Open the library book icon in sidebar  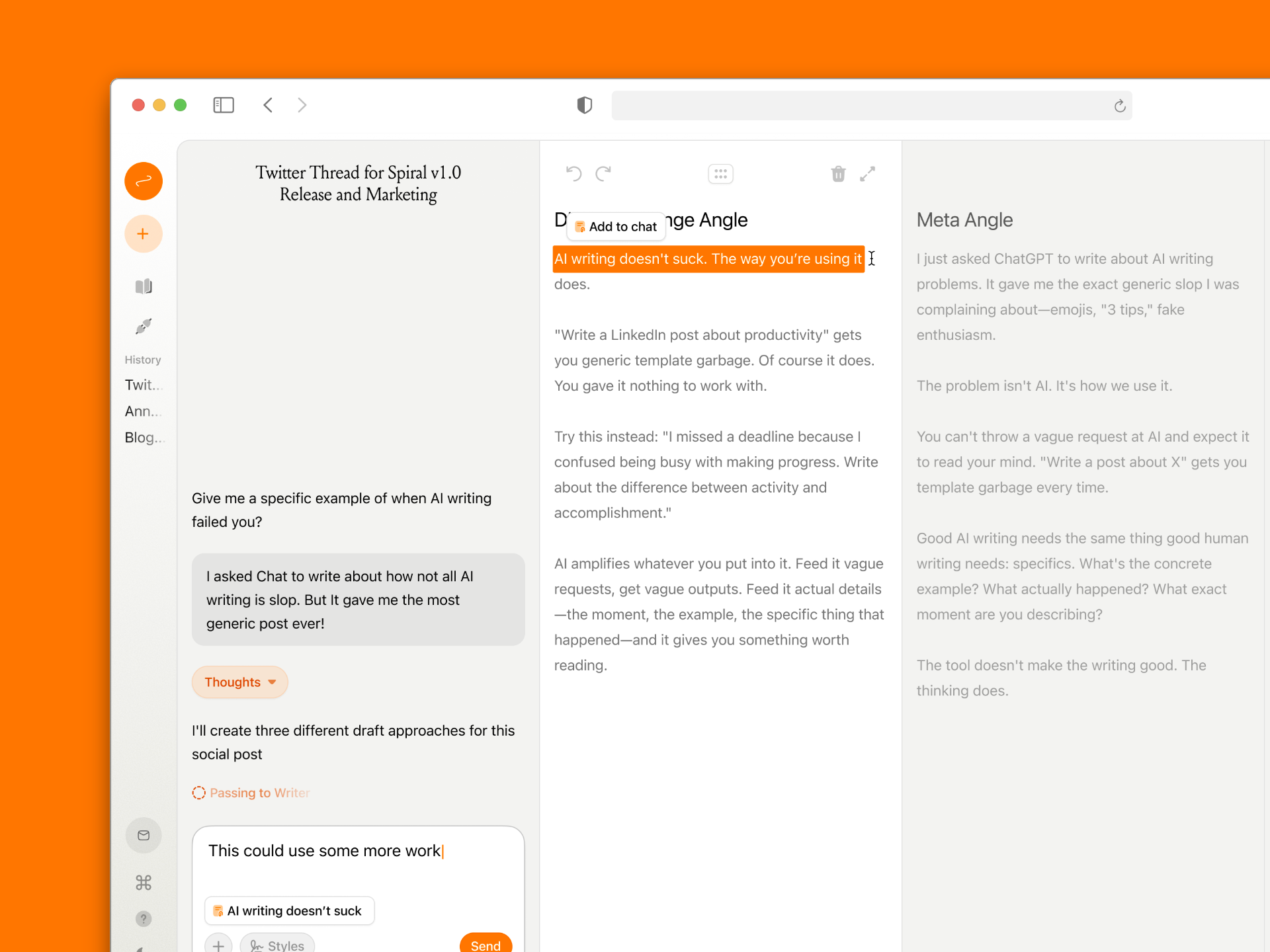[x=143, y=286]
